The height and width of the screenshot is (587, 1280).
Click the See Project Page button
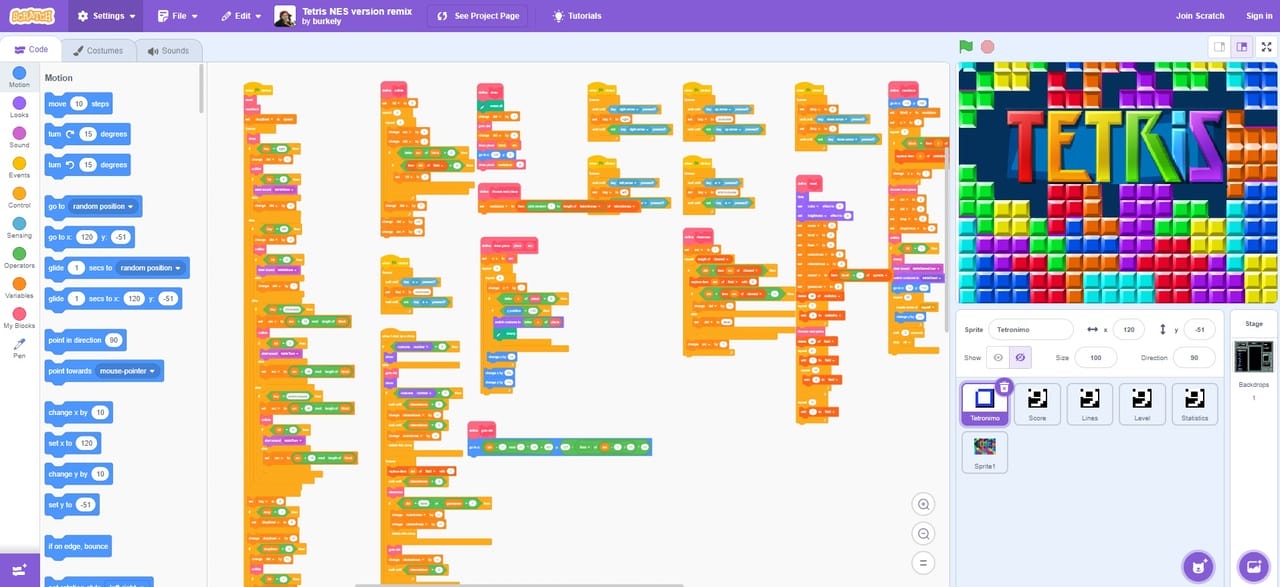pos(478,16)
